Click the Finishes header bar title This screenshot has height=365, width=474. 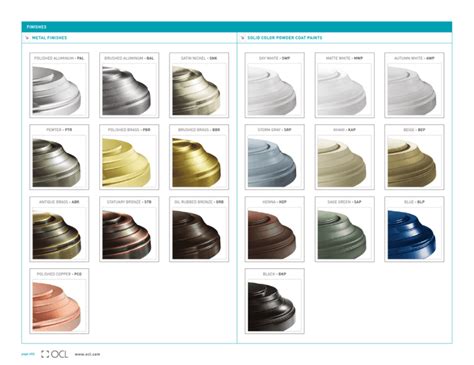(37, 27)
